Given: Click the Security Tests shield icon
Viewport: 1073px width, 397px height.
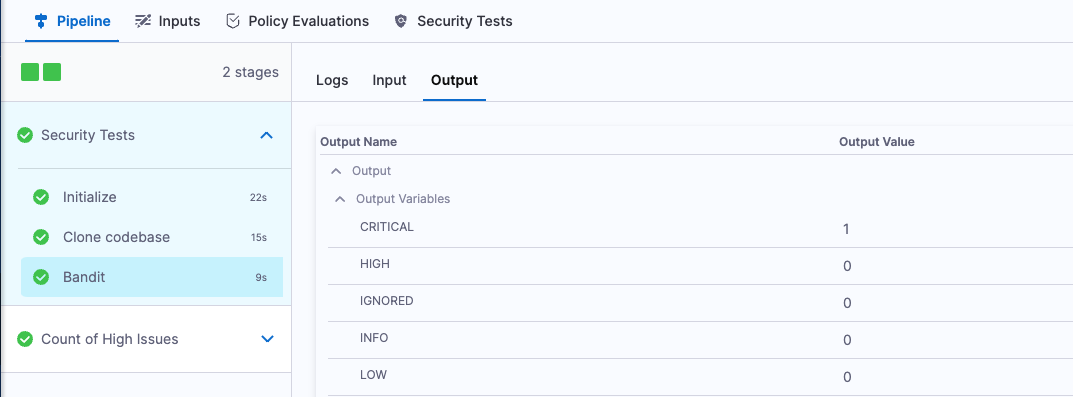Looking at the screenshot, I should click(x=402, y=21).
